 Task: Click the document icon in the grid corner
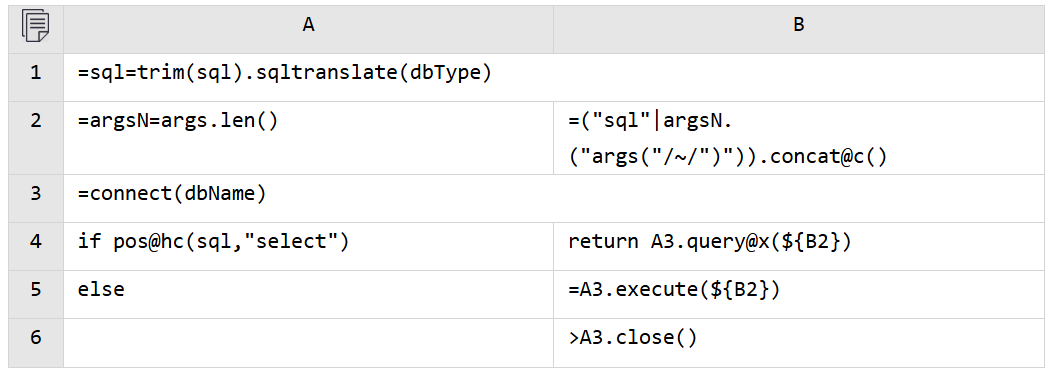pos(35,27)
